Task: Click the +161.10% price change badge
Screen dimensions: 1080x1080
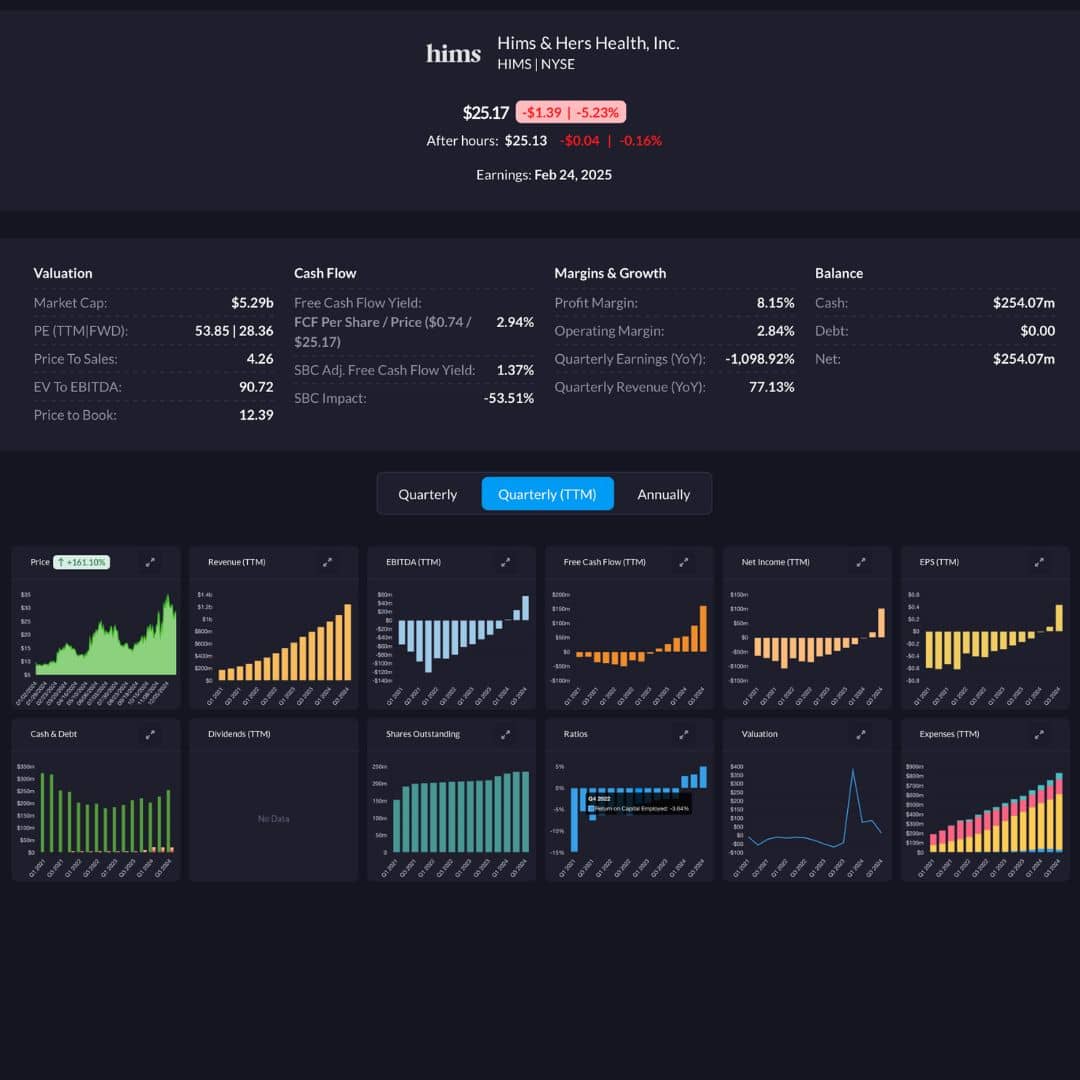Action: coord(82,562)
